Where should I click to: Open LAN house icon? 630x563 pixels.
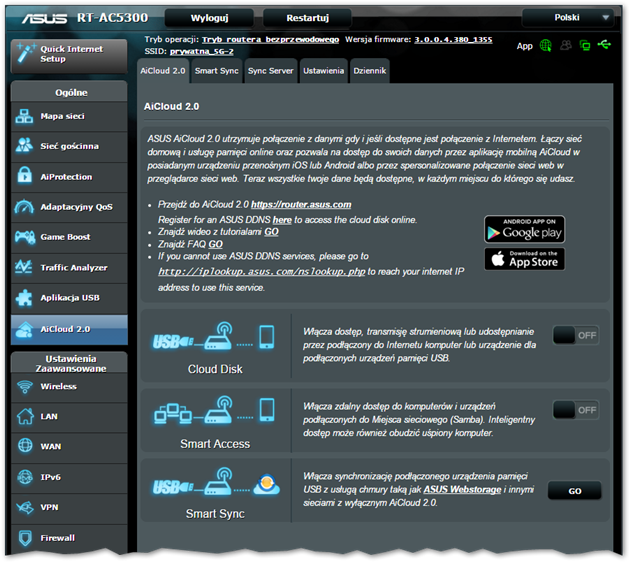(25, 416)
